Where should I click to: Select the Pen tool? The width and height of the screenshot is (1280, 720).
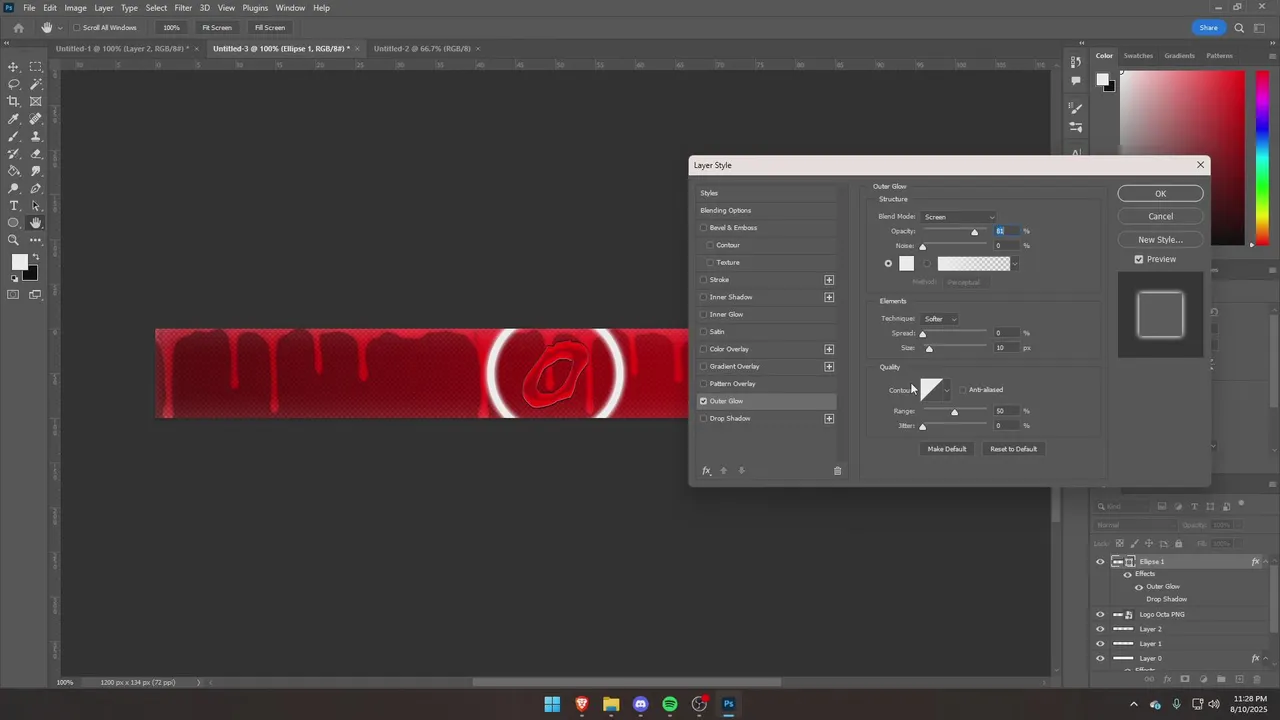36,188
